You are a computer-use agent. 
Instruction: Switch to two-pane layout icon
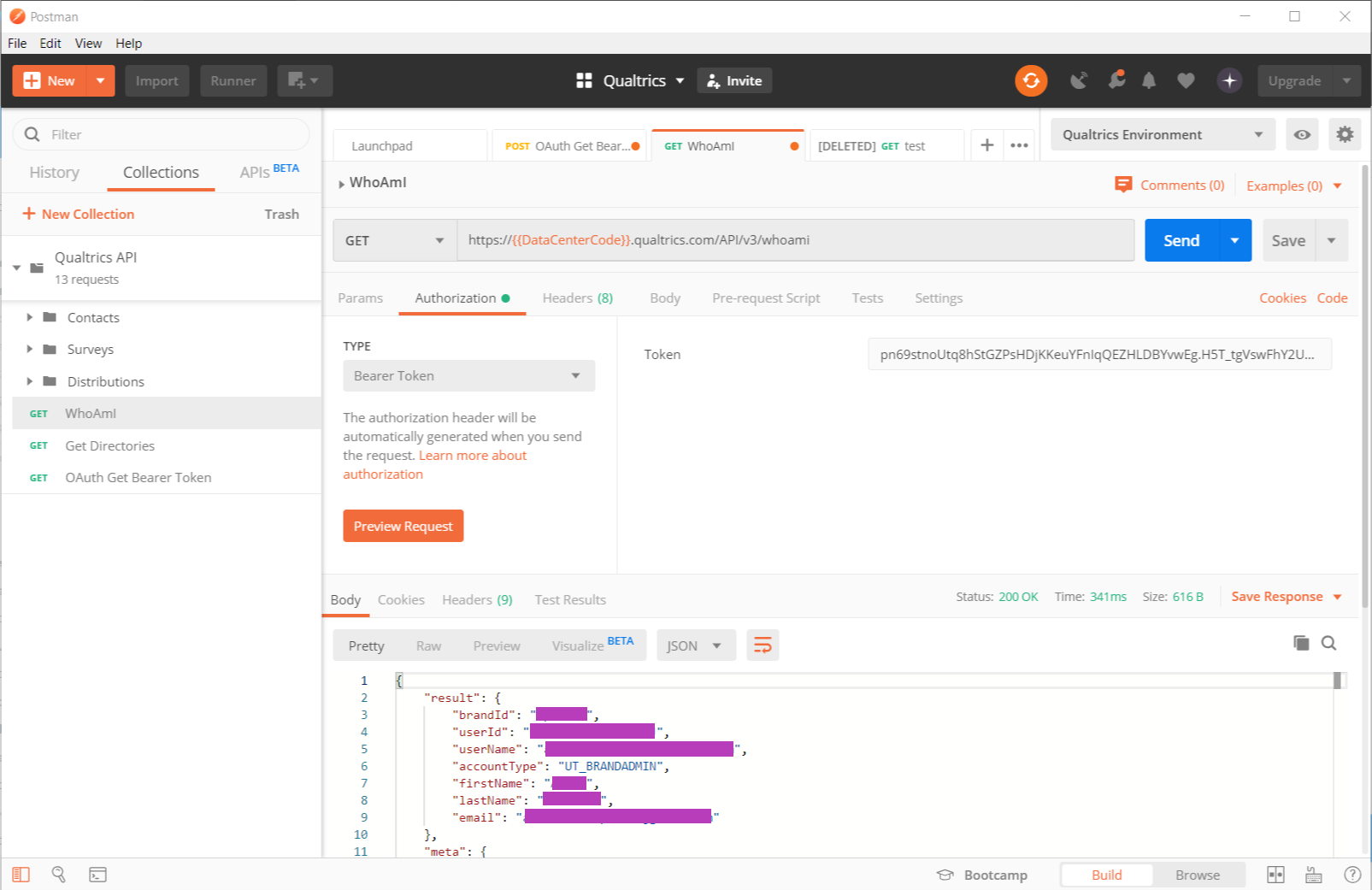coord(1275,875)
